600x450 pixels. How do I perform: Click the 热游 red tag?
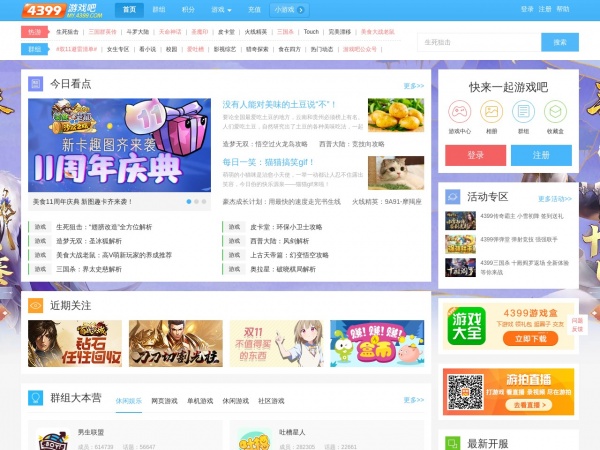35,32
